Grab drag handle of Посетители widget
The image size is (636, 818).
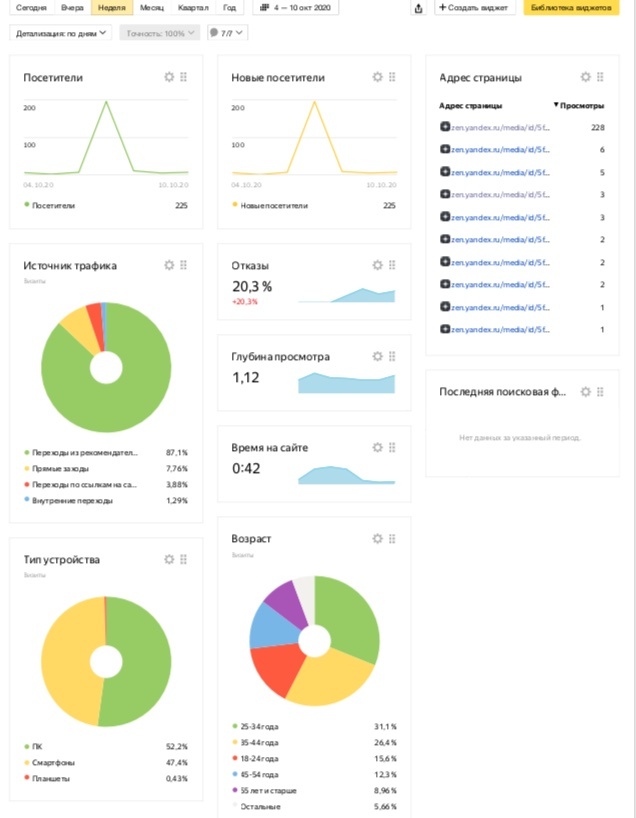tap(184, 77)
